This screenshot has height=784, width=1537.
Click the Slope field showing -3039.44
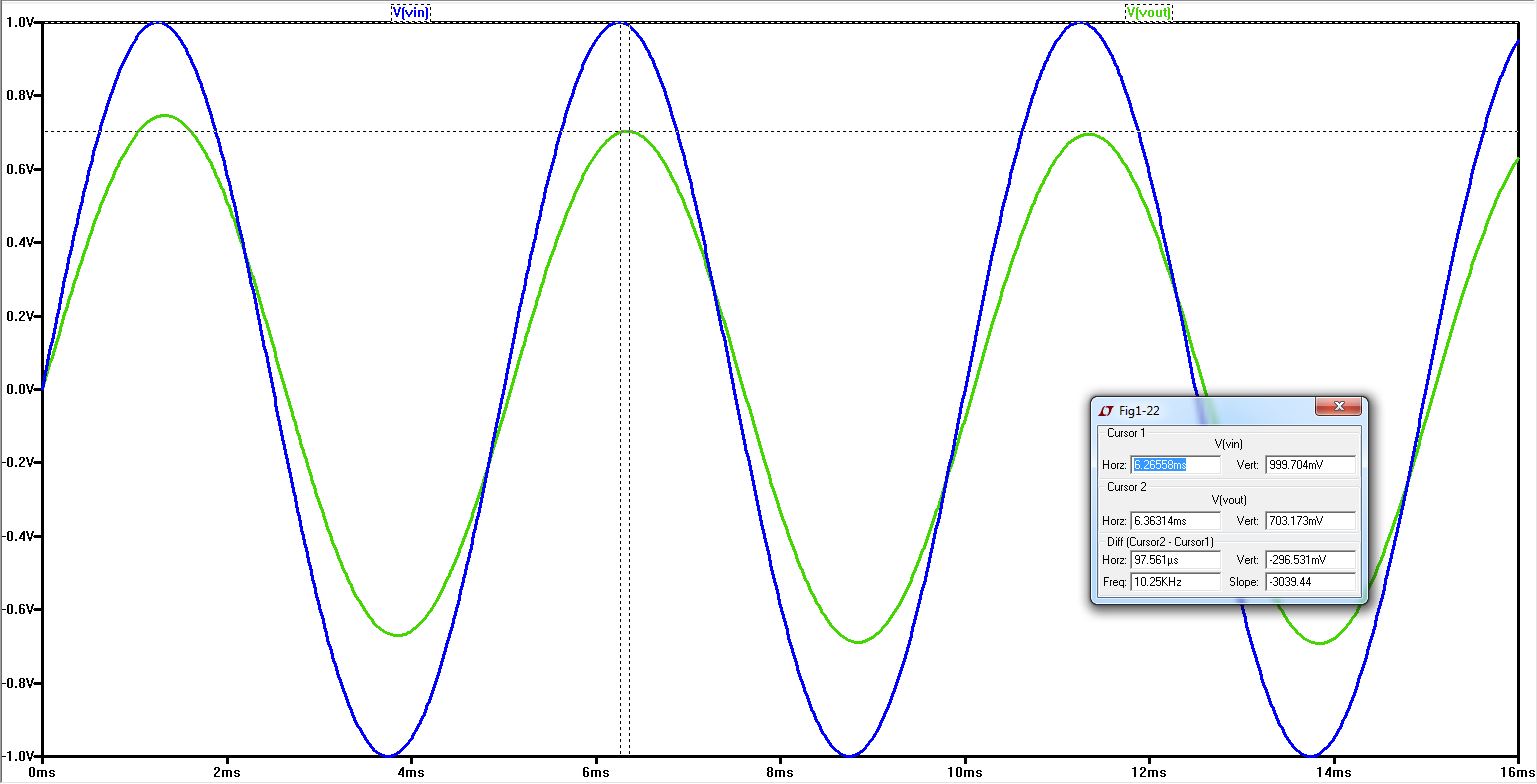click(x=1309, y=582)
